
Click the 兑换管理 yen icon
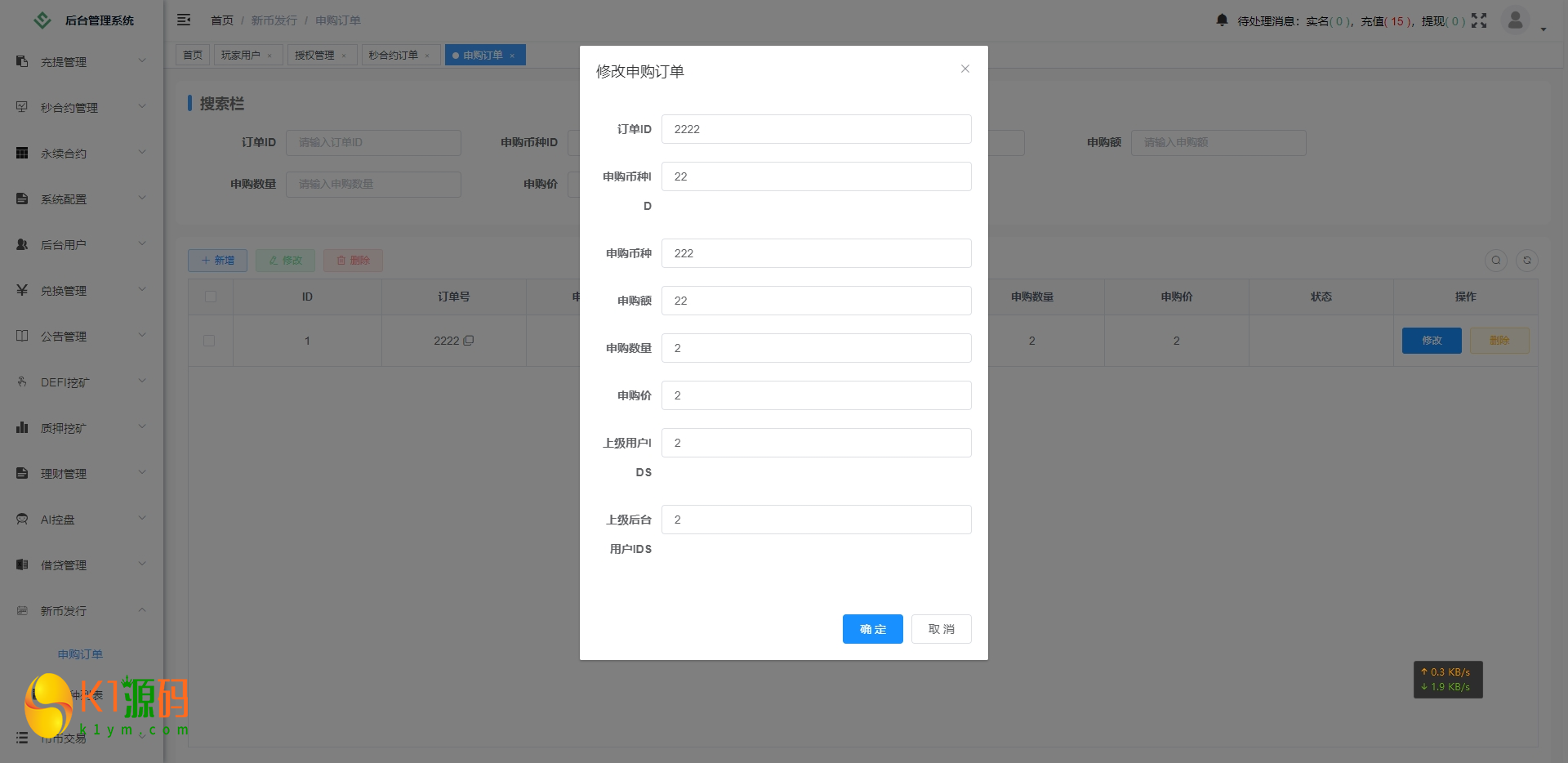(x=22, y=290)
